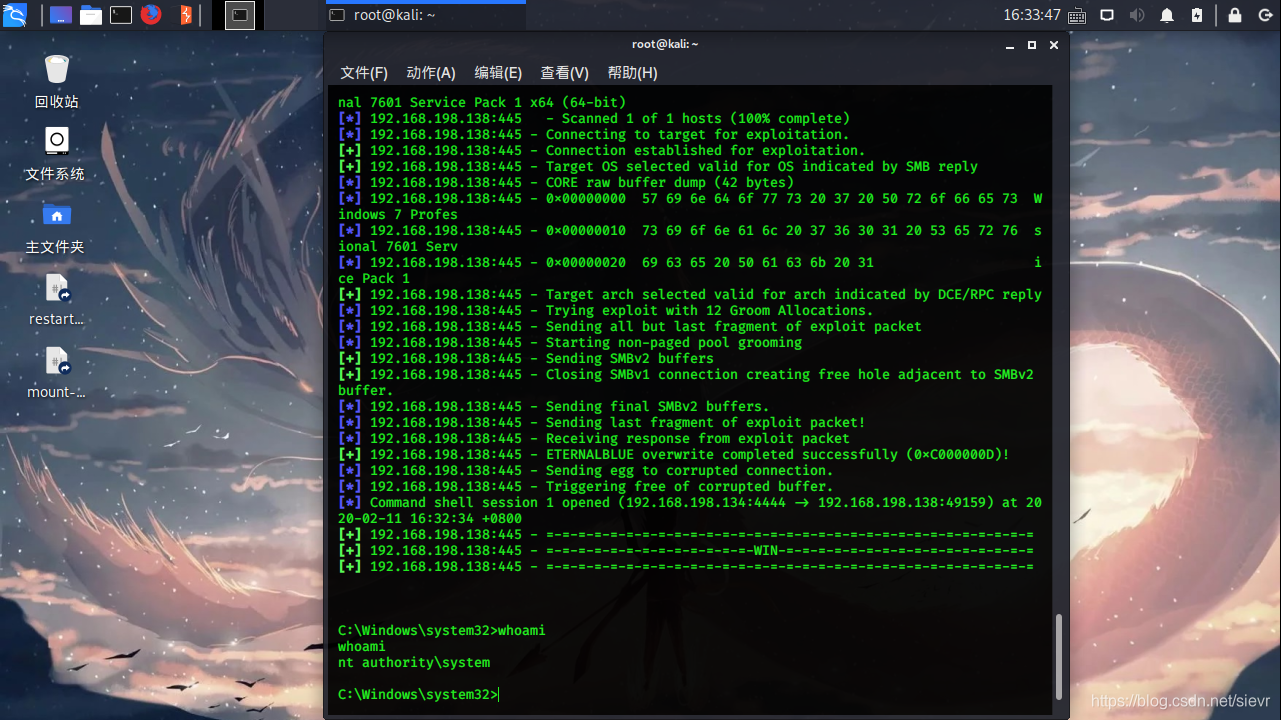Launch the terminal emulator from the panel

121,15
